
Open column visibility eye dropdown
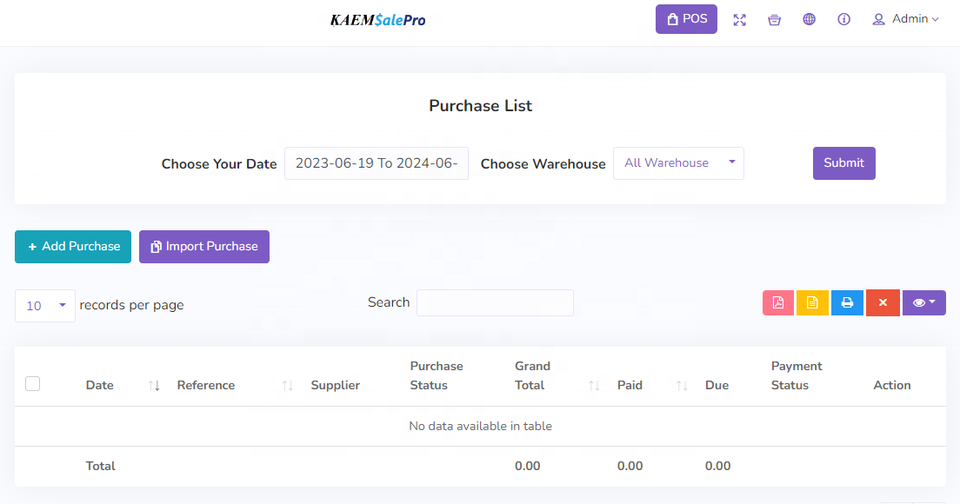tap(924, 303)
